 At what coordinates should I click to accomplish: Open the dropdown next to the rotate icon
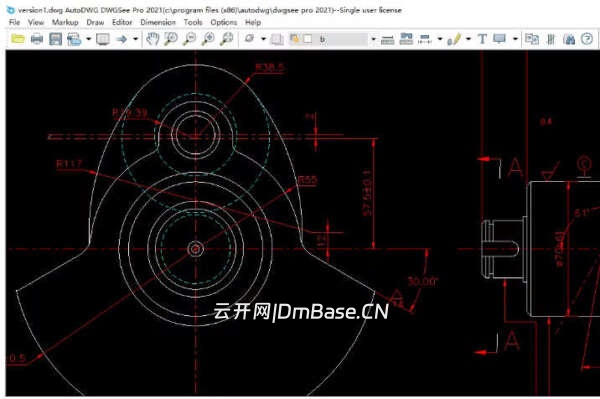[x=263, y=39]
